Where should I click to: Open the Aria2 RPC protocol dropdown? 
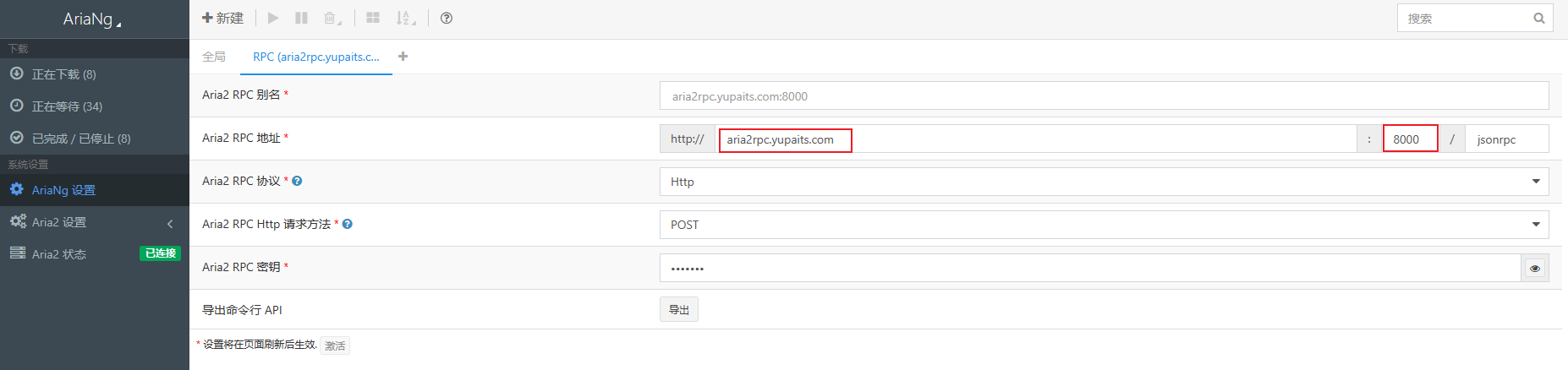coord(1104,182)
